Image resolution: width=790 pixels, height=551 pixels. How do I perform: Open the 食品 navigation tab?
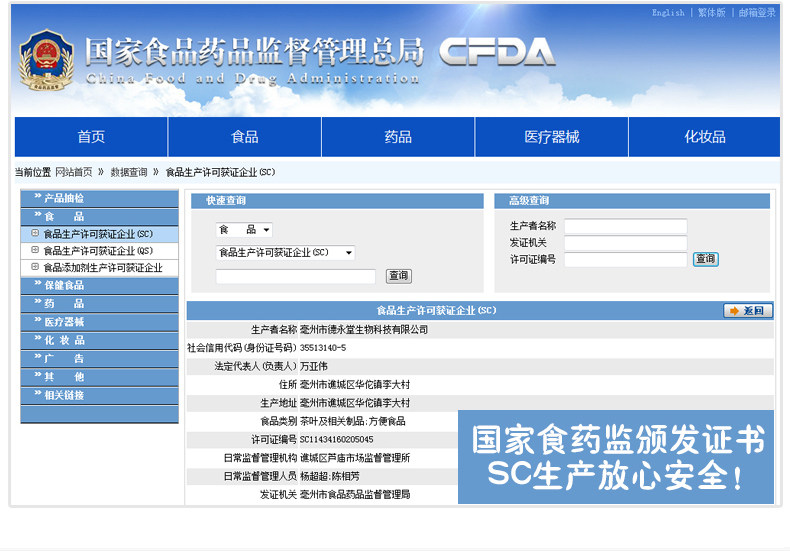[244, 136]
